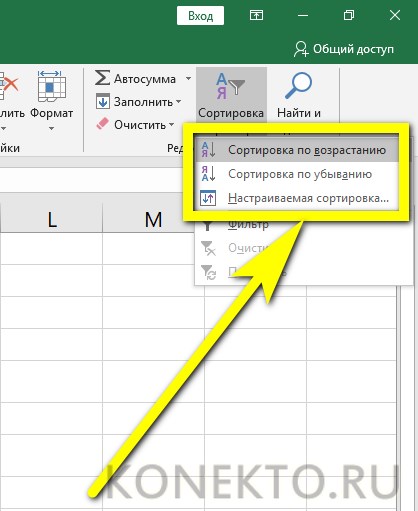Click the delete cells icon
Screen dimensions: 418x511
(9, 87)
